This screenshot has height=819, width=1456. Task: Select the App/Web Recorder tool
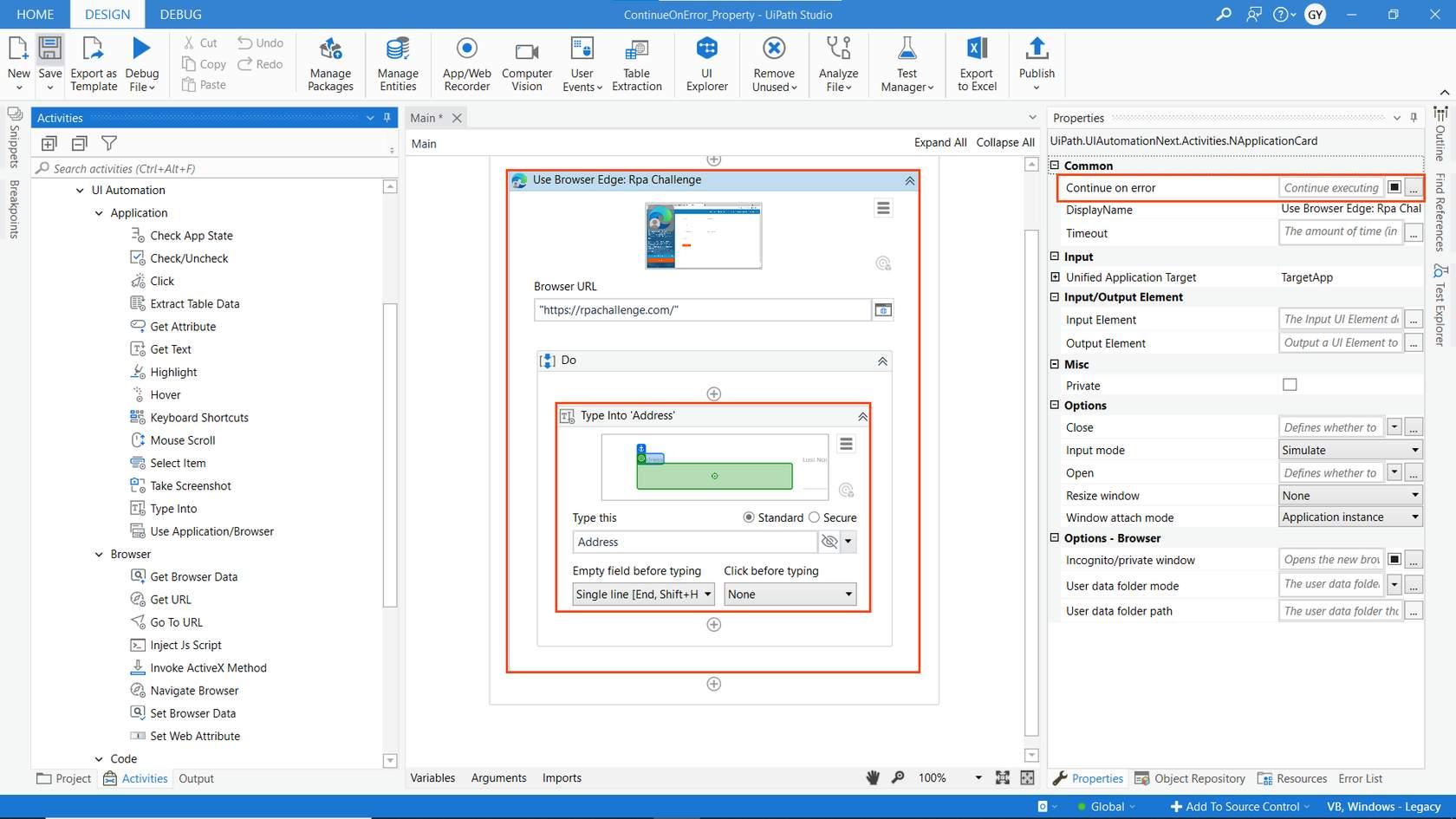click(465, 61)
